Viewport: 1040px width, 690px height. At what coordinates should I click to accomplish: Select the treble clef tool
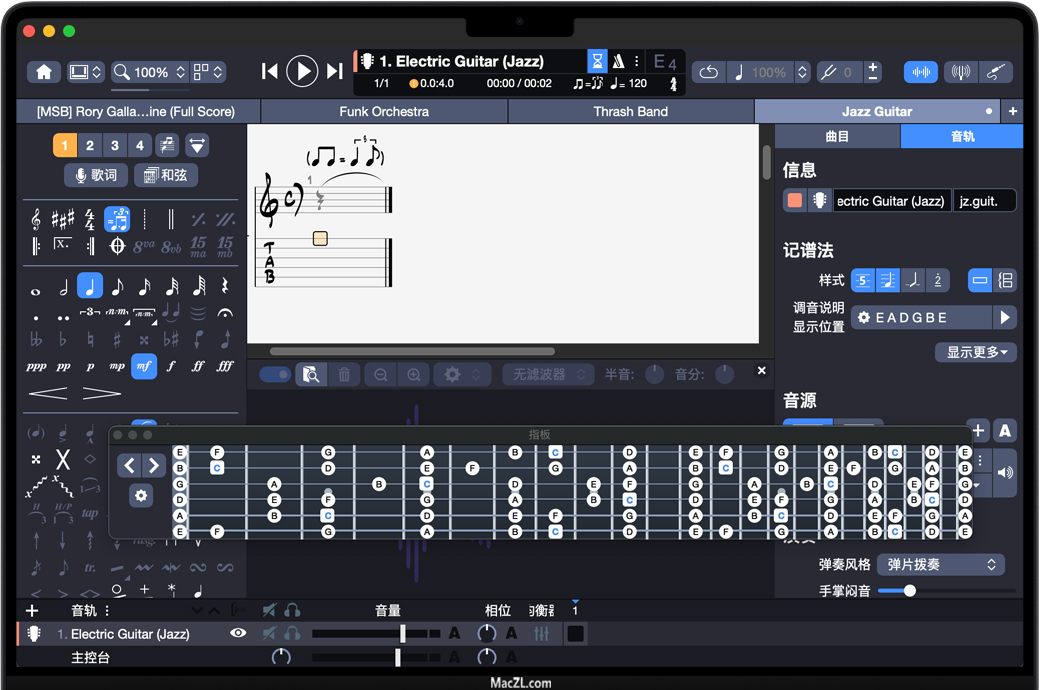[x=36, y=218]
